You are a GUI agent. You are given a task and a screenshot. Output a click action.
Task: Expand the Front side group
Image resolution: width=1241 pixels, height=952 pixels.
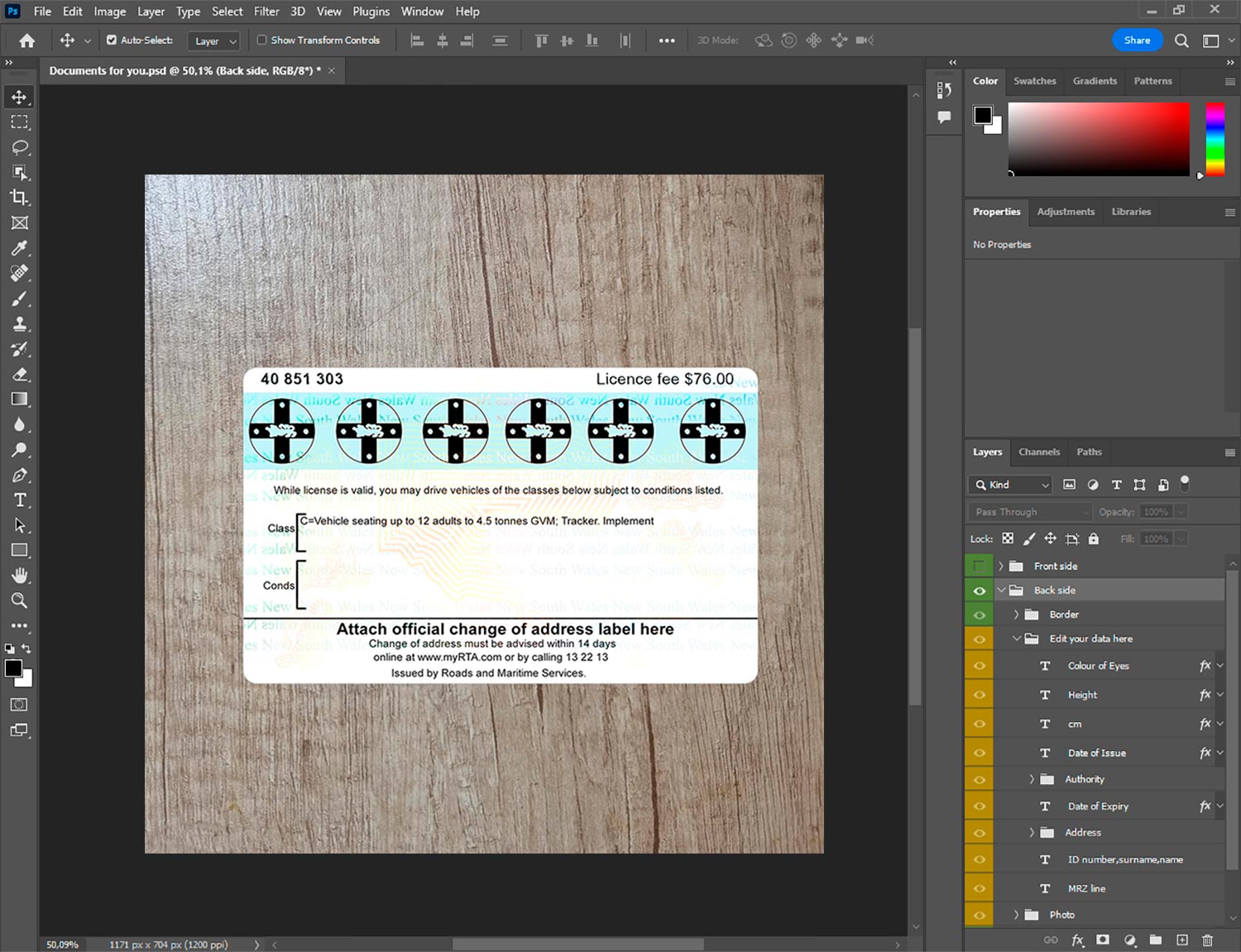click(1000, 567)
